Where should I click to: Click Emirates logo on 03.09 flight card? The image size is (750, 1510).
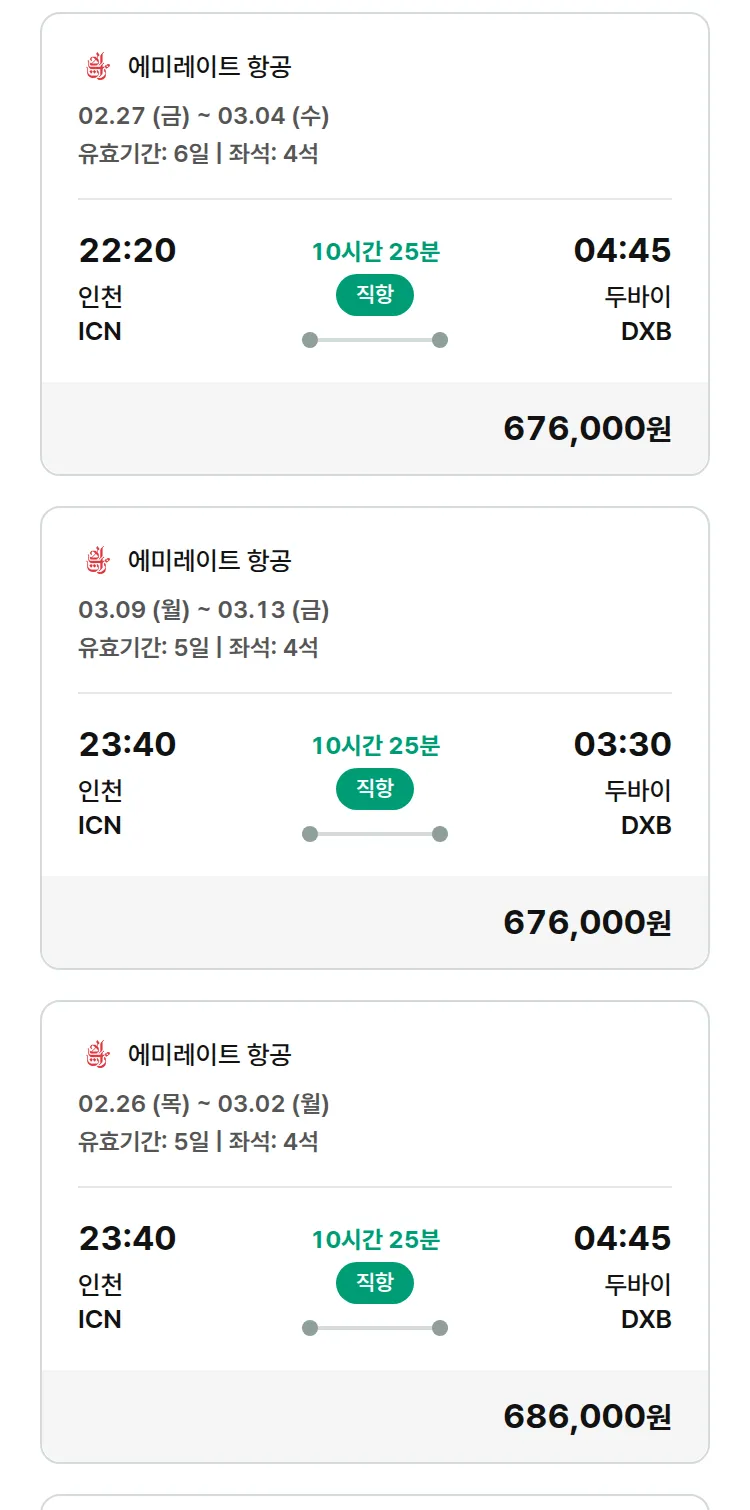(96, 561)
